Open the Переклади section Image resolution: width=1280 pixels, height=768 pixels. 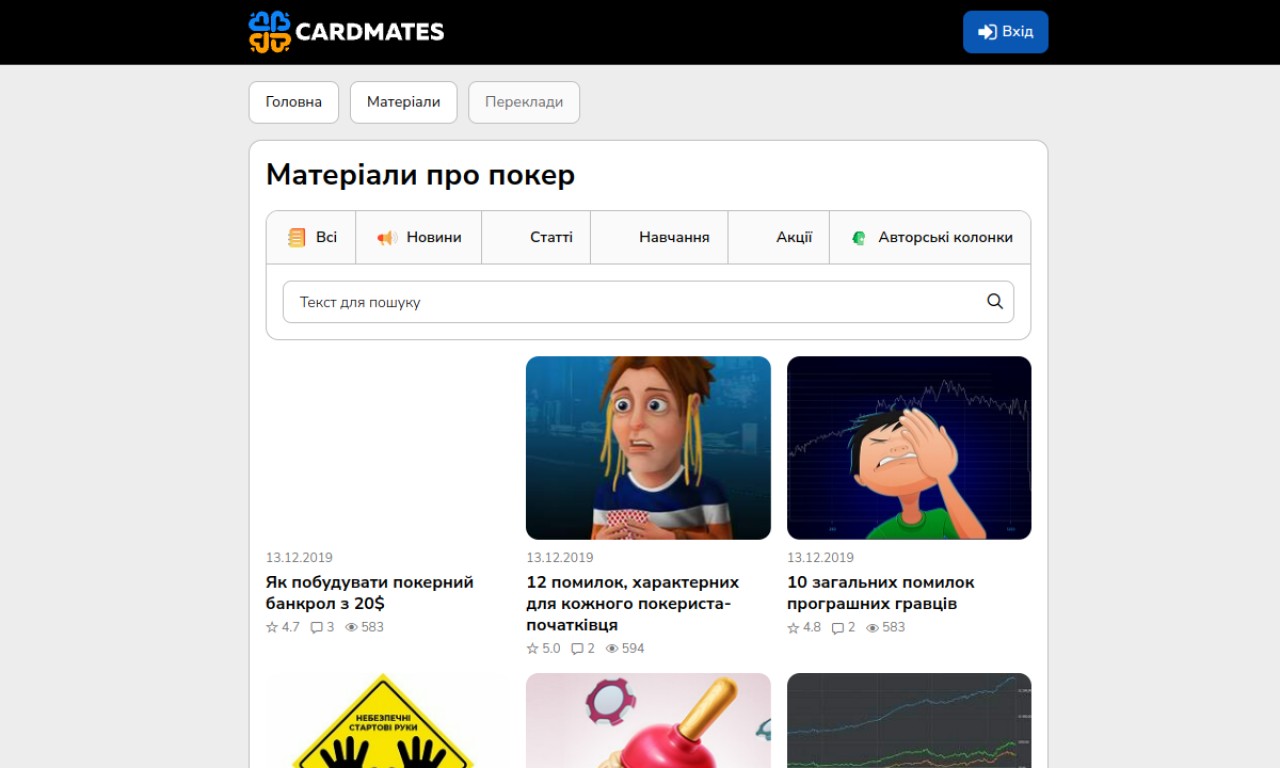[524, 102]
